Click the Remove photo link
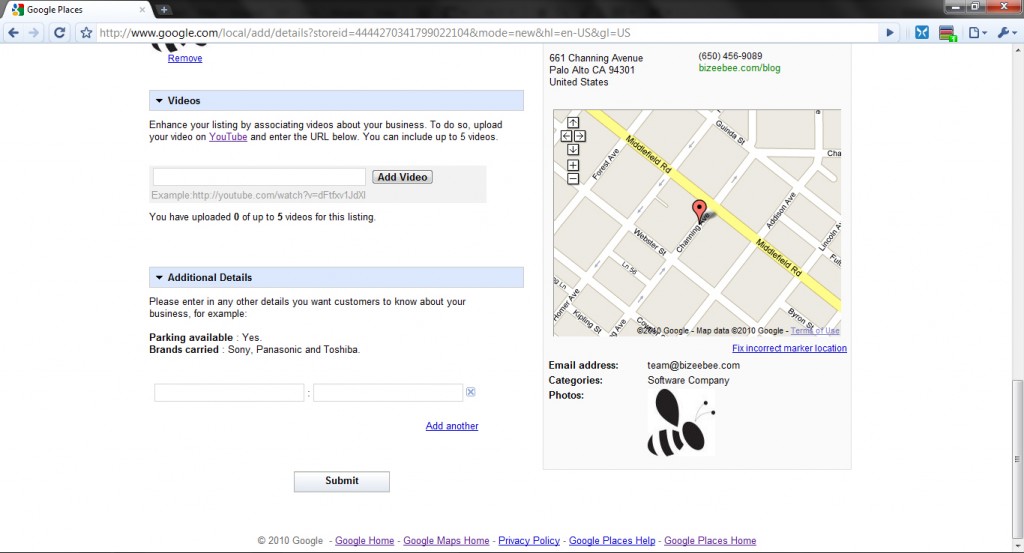 click(x=185, y=58)
